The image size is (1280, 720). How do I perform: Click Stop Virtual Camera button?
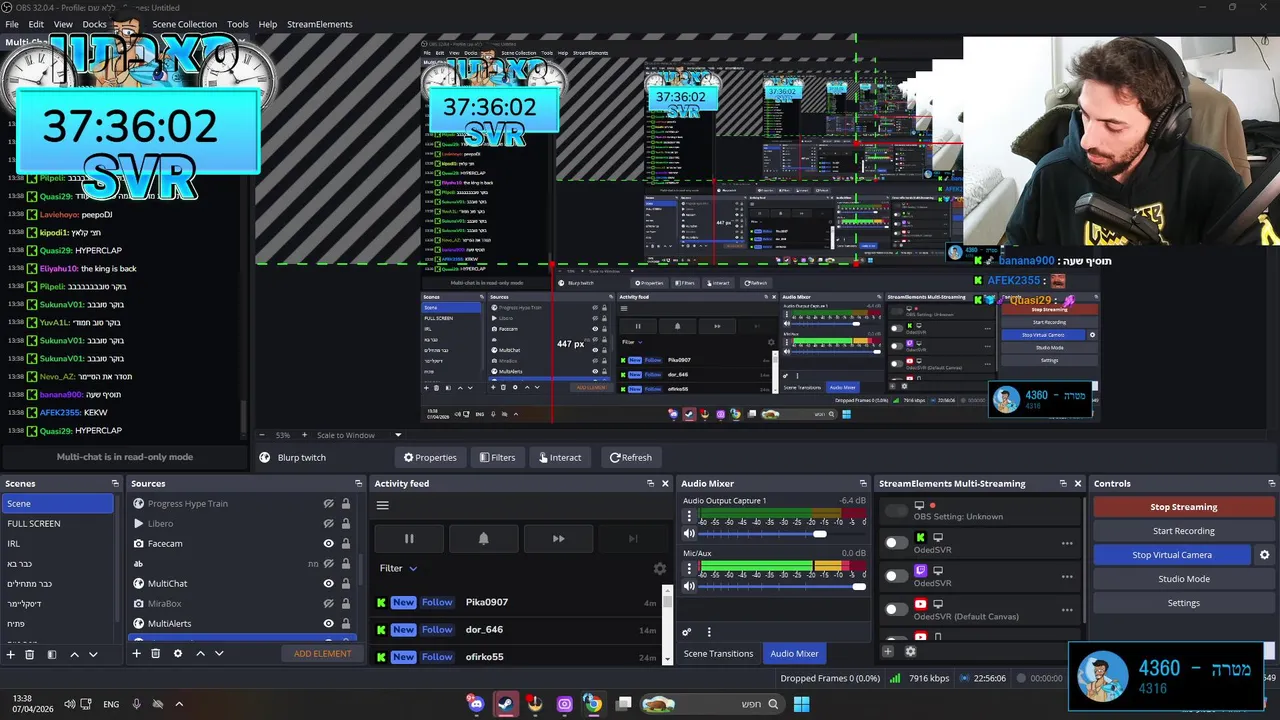[x=1172, y=555]
